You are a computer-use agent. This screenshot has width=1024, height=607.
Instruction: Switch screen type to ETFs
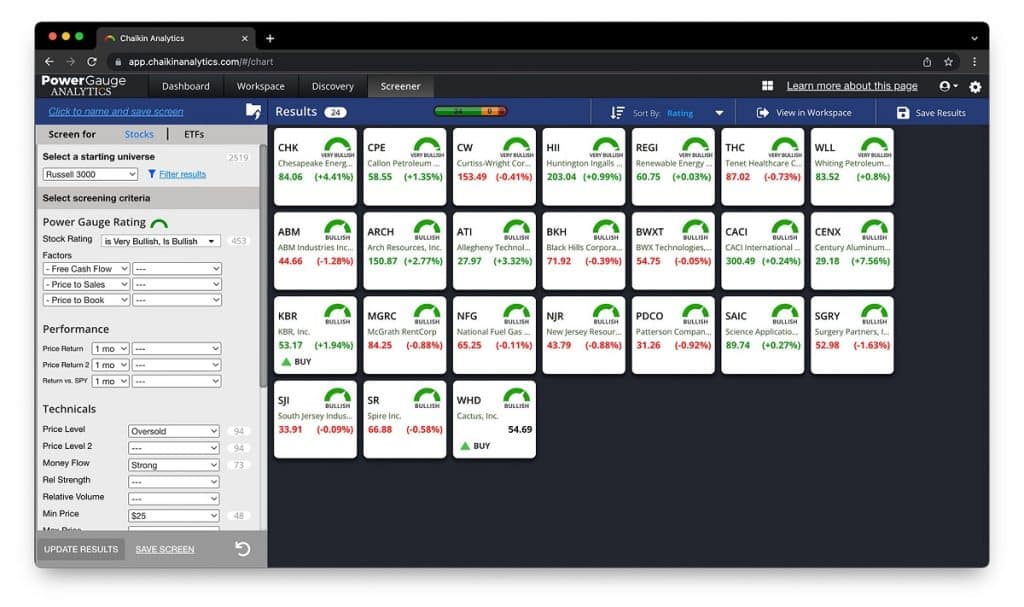(194, 134)
